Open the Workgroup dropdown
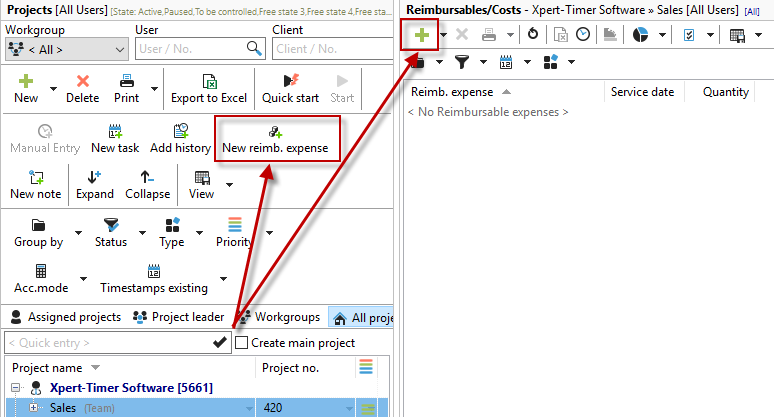The image size is (774, 417). [66, 48]
